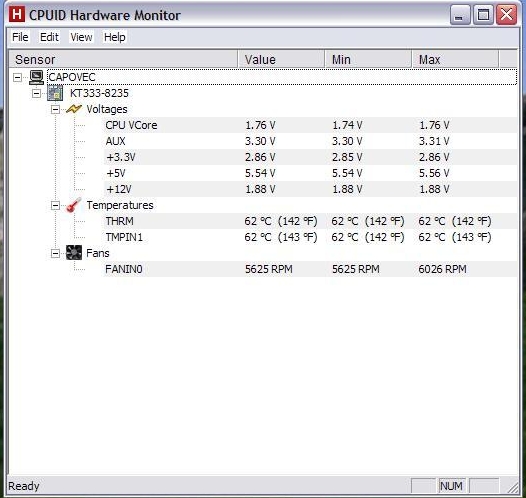
Task: Click +12V current value 1.88 V
Action: point(260,189)
